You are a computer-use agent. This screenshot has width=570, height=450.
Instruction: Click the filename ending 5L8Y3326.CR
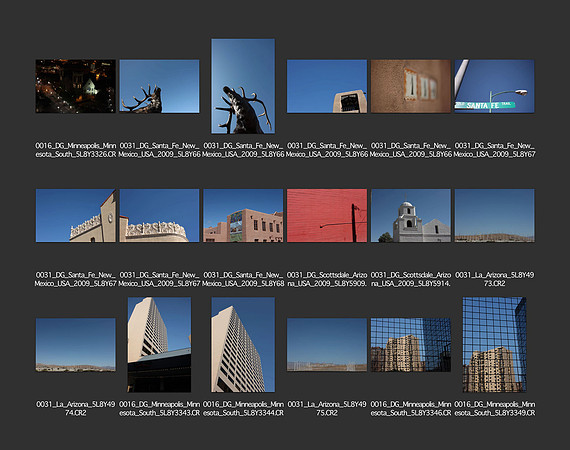76,150
